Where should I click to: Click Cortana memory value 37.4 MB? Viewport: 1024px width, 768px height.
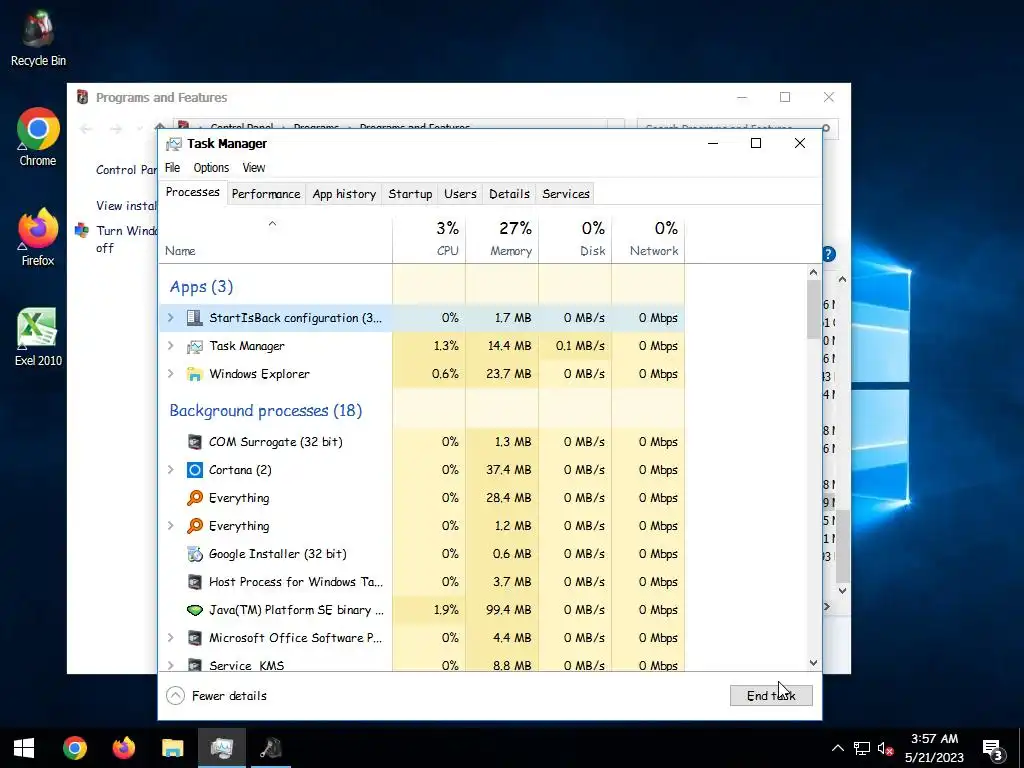tap(509, 470)
